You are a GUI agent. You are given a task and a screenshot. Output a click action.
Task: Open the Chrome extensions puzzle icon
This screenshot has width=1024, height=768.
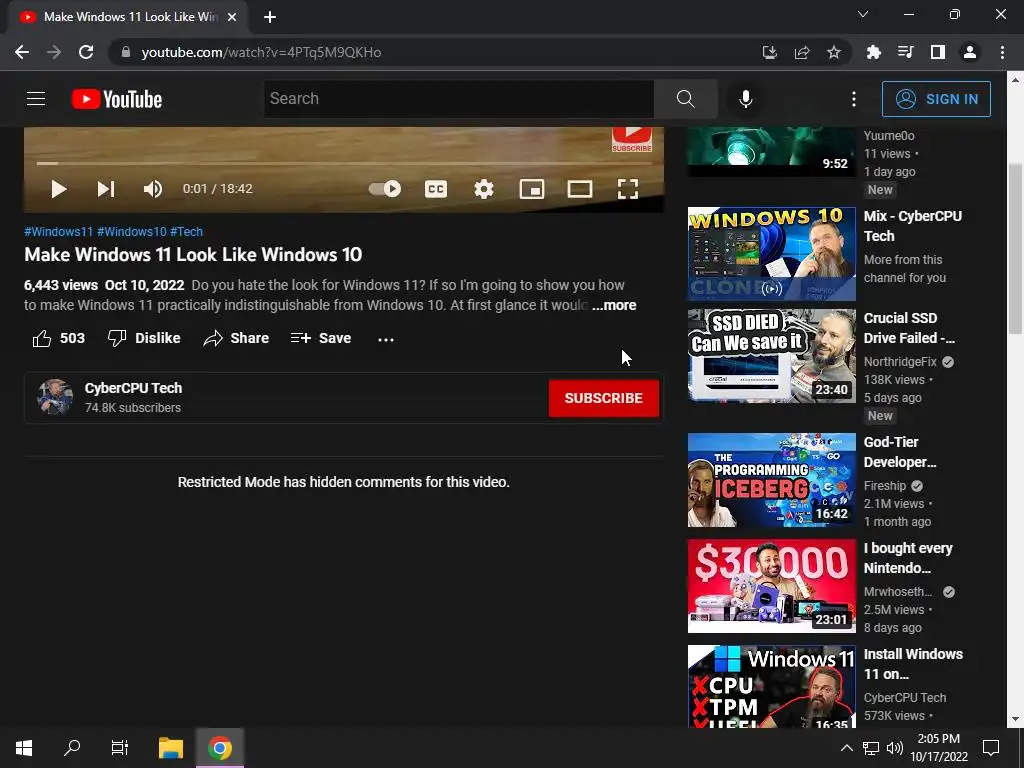[873, 52]
